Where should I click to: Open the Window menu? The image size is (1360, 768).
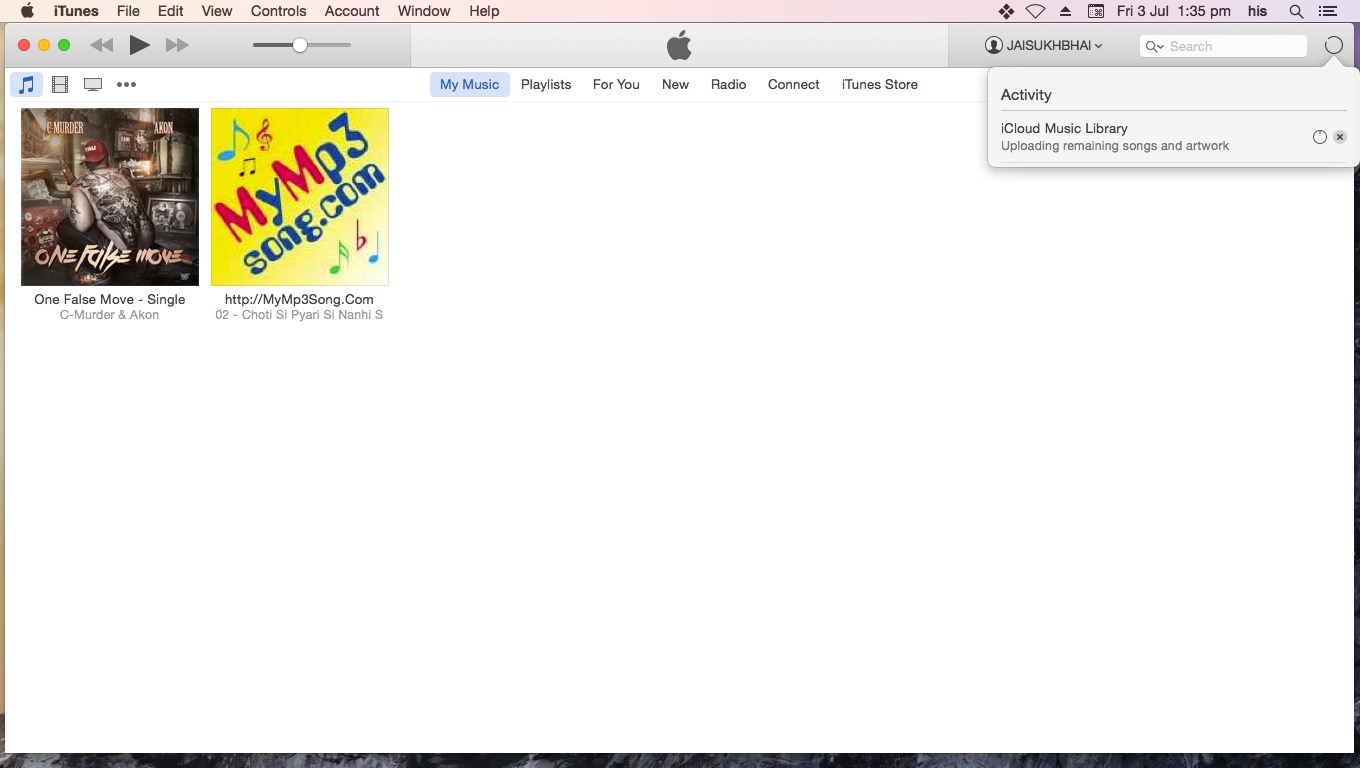click(x=424, y=11)
